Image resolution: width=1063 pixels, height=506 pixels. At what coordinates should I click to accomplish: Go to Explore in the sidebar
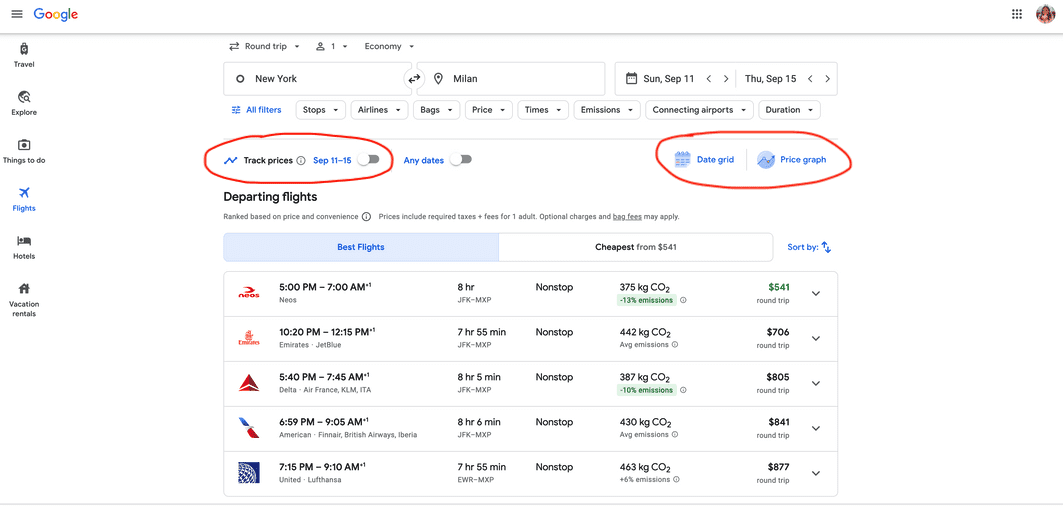click(x=24, y=103)
